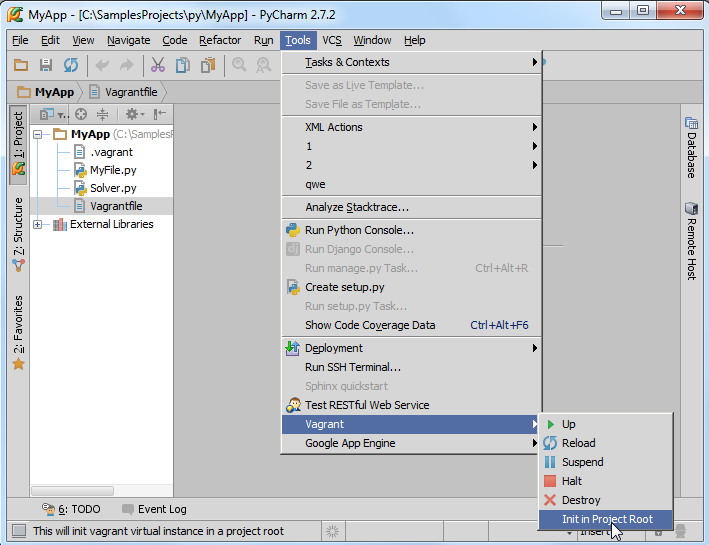Expand XML Actions submenu

pos(411,127)
